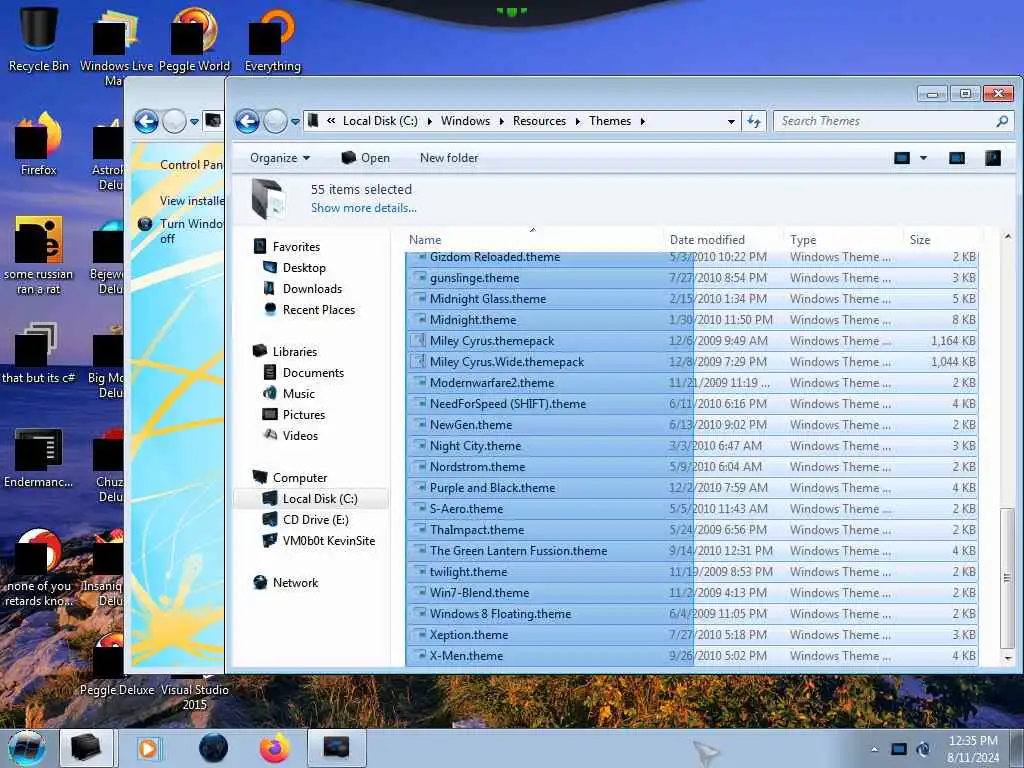
Task: Select Night City.theme file
Action: 692,446
